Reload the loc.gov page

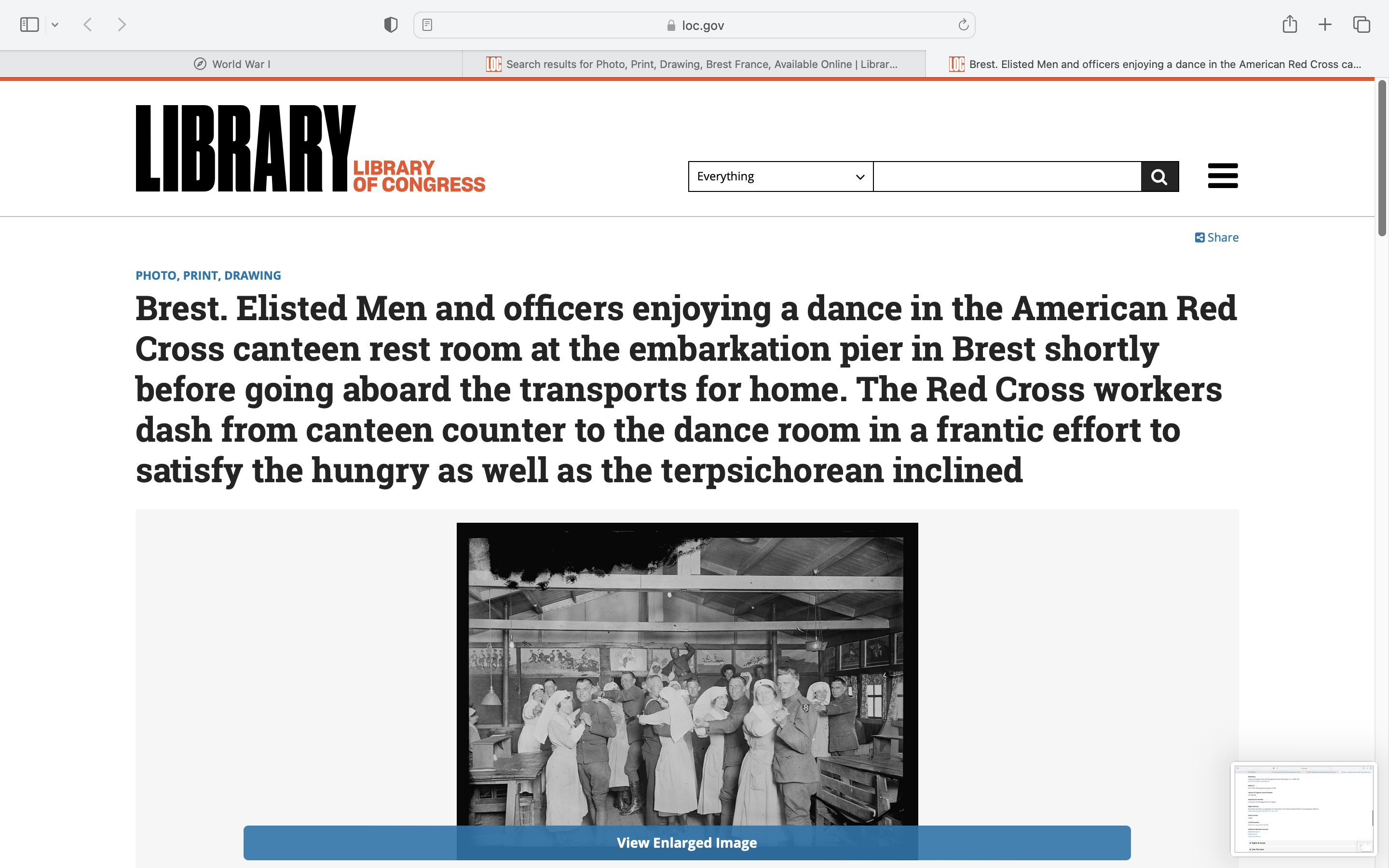click(x=963, y=25)
